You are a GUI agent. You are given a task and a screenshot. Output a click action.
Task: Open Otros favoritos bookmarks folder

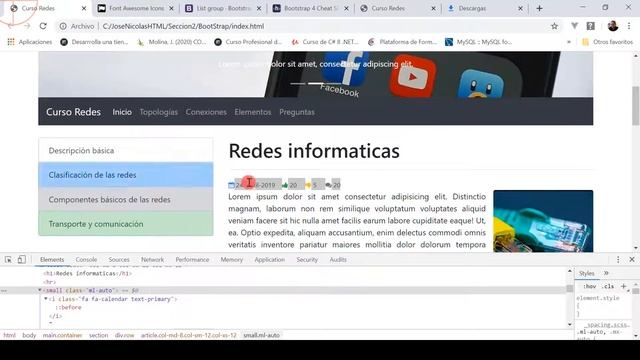pyautogui.click(x=607, y=42)
